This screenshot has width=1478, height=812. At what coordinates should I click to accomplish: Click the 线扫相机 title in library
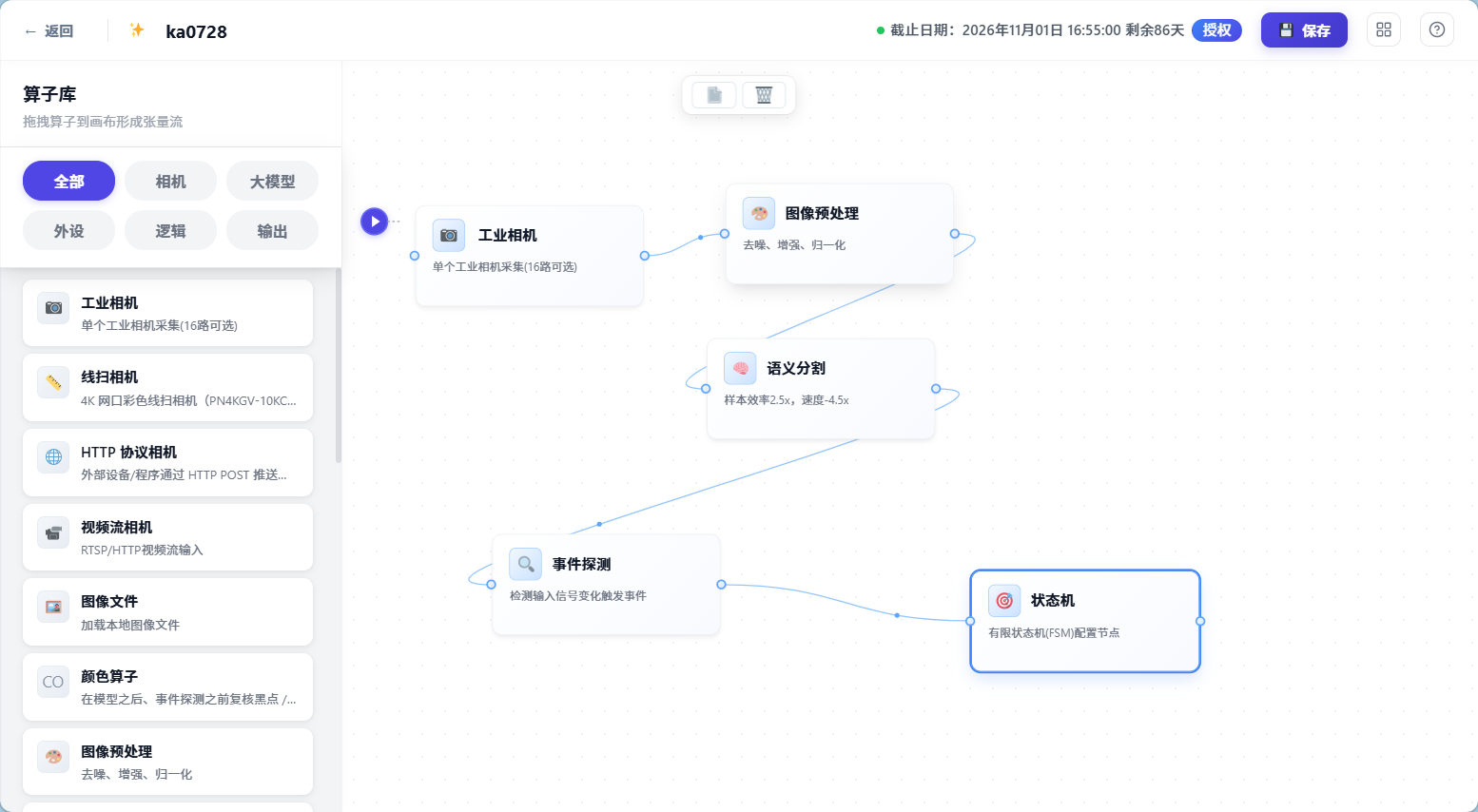pos(109,377)
